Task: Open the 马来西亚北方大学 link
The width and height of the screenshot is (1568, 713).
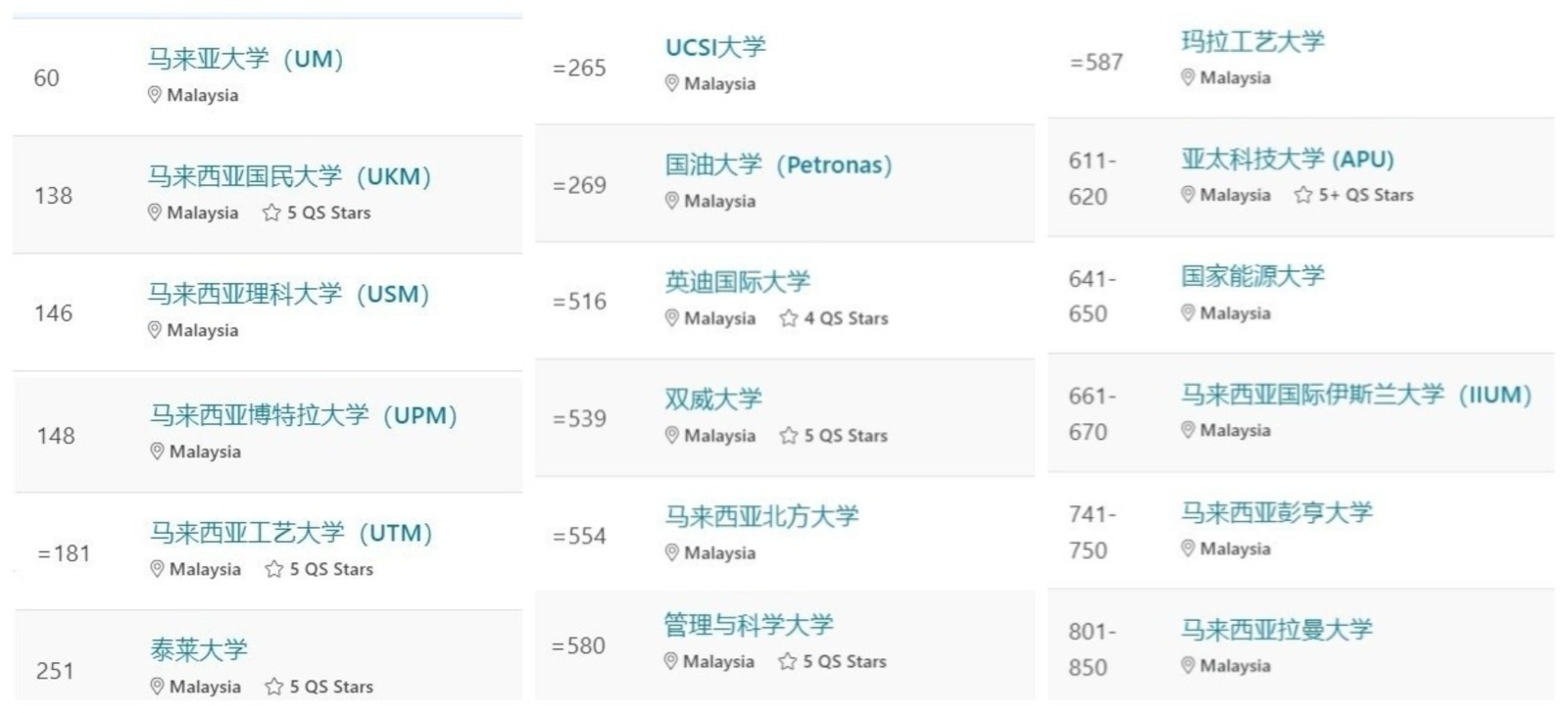Action: (x=761, y=516)
